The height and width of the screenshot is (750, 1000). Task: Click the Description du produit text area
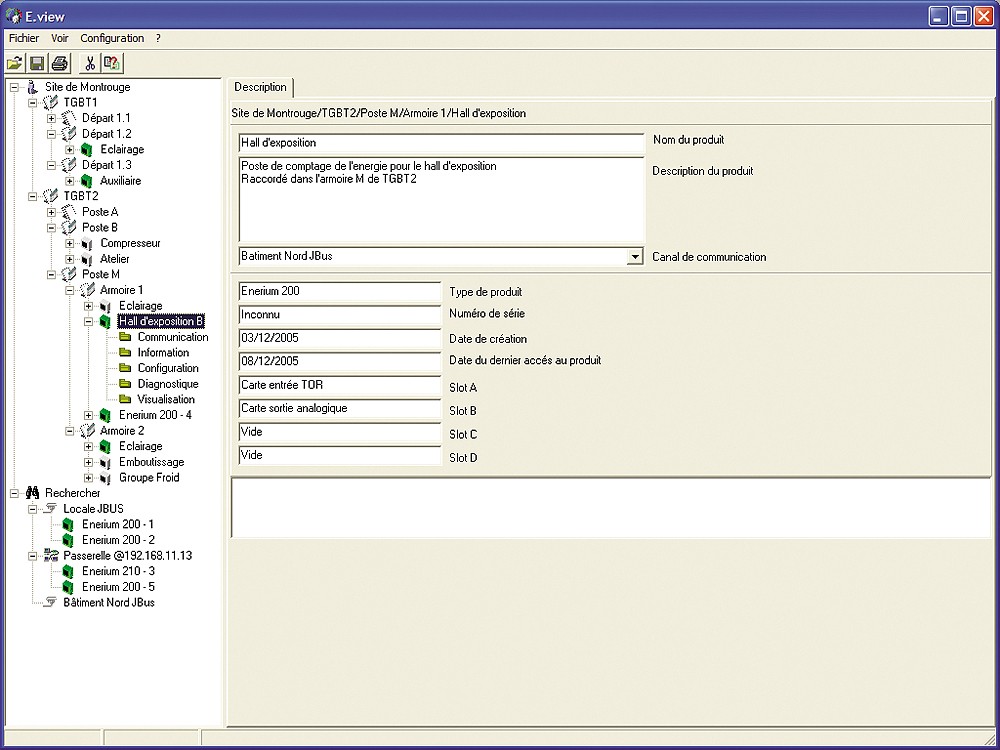click(x=442, y=199)
